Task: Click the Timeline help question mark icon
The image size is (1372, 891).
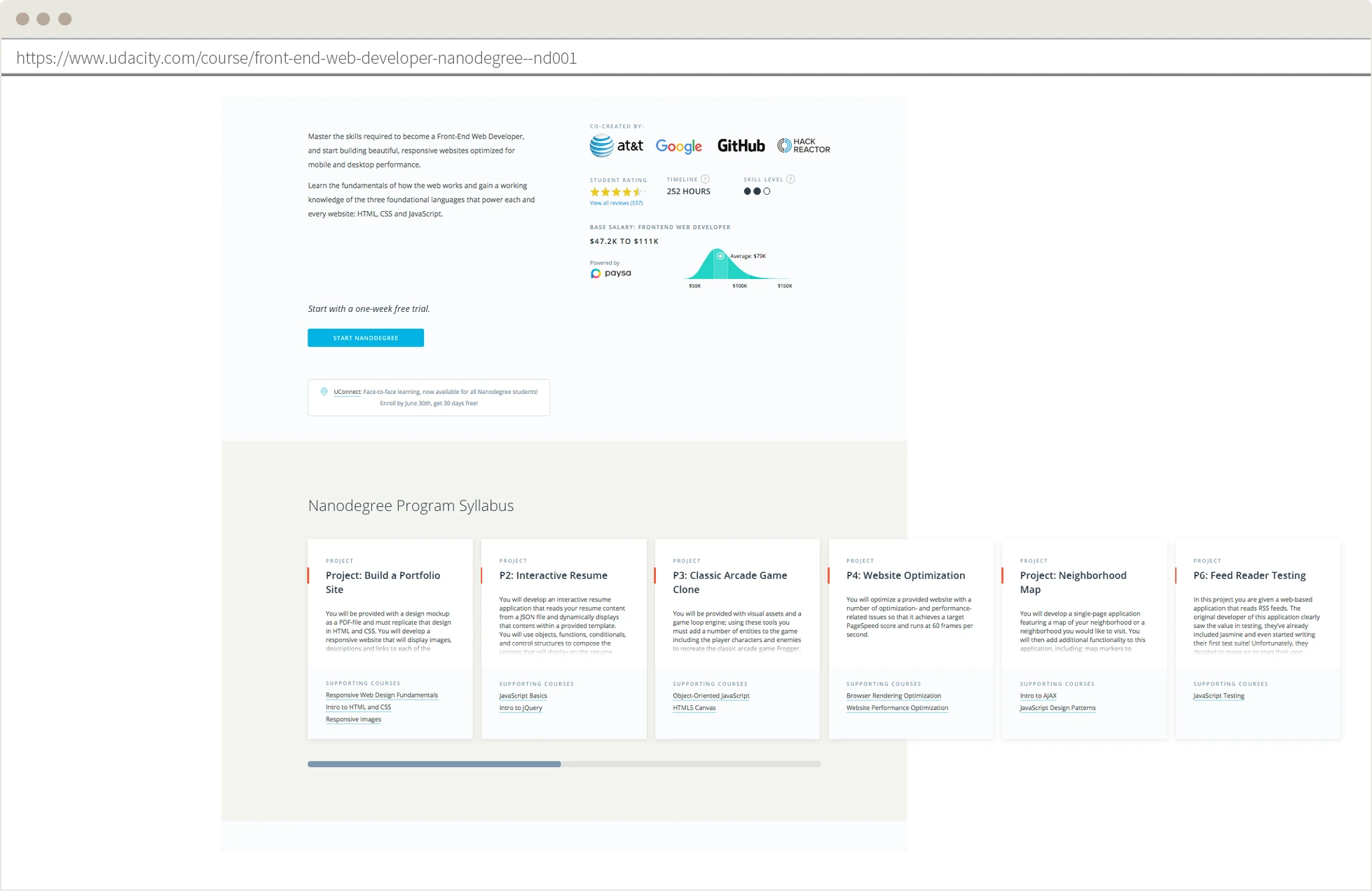Action: (705, 179)
